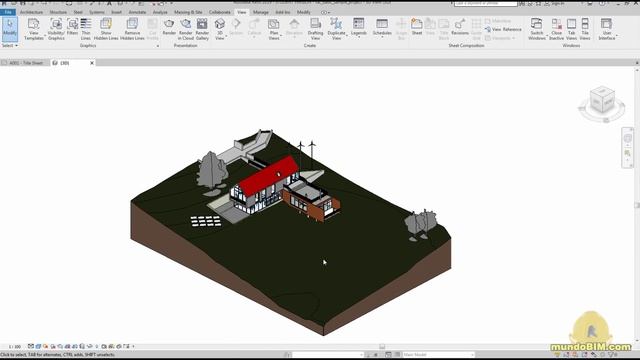
Task: Switch to the Insert ribbon tab
Action: [x=116, y=12]
